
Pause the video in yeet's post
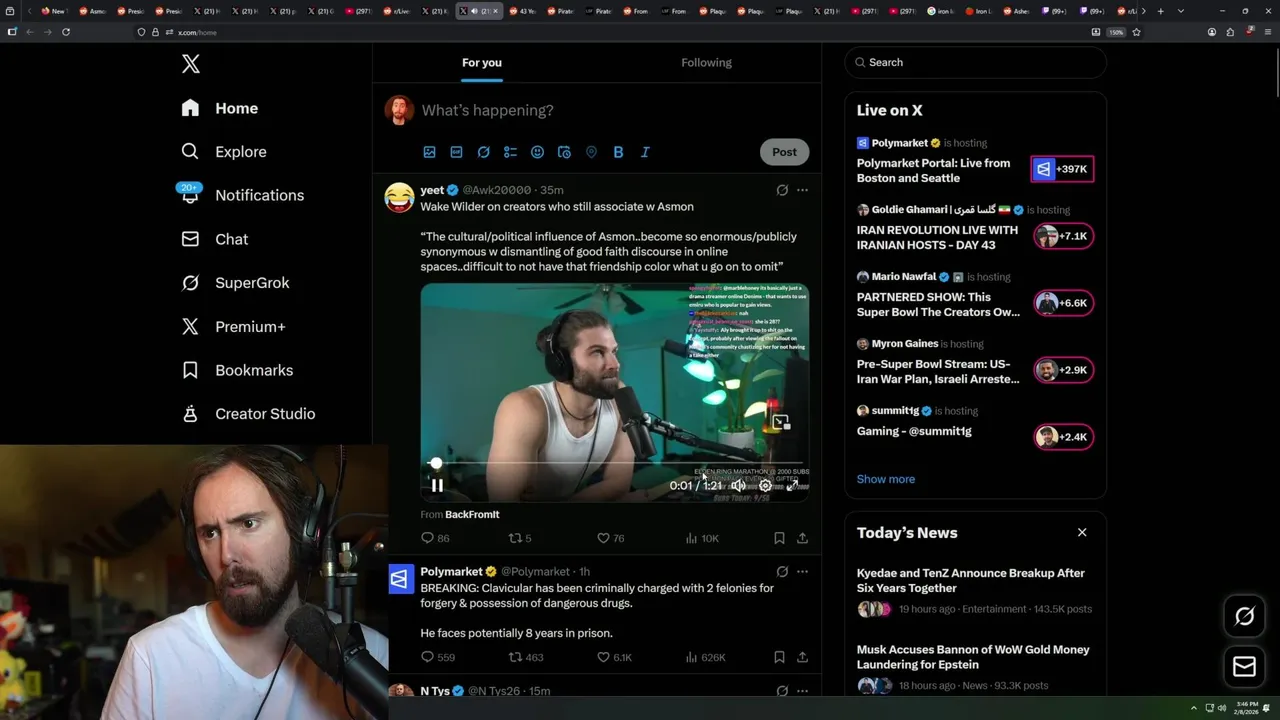[x=437, y=485]
